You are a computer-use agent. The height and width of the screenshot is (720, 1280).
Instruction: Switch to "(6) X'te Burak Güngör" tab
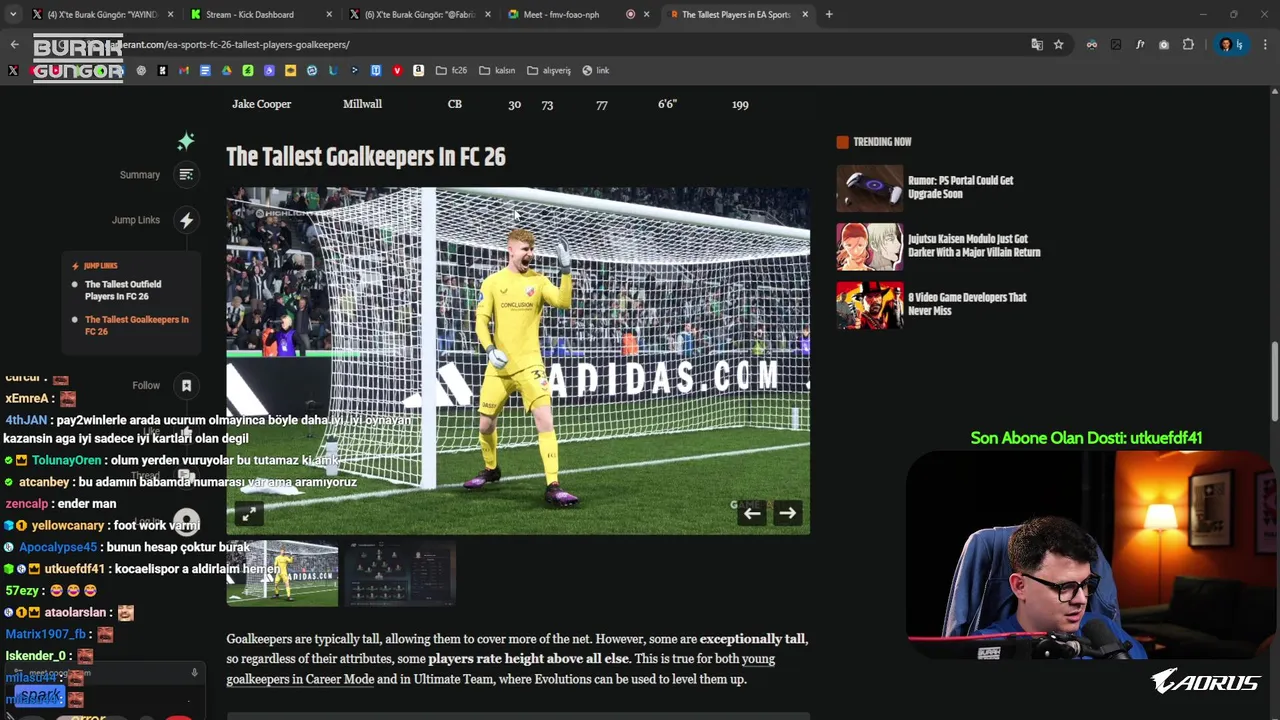tap(419, 14)
